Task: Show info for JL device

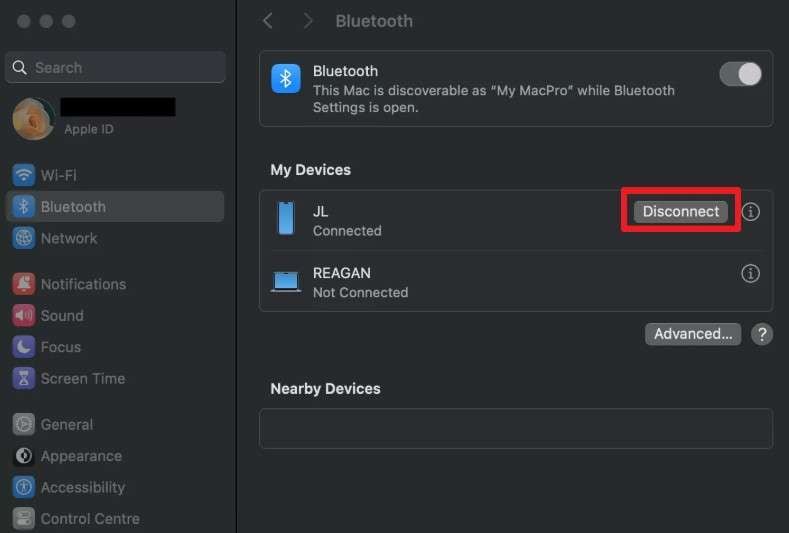Action: tap(750, 212)
